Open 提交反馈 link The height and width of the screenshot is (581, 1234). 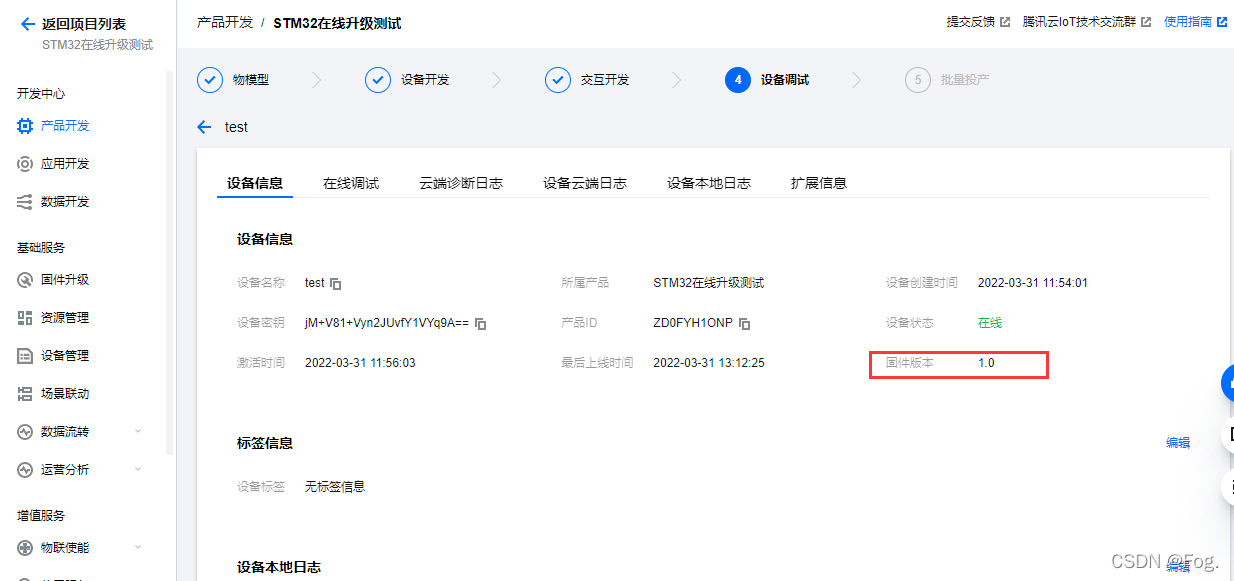[978, 22]
